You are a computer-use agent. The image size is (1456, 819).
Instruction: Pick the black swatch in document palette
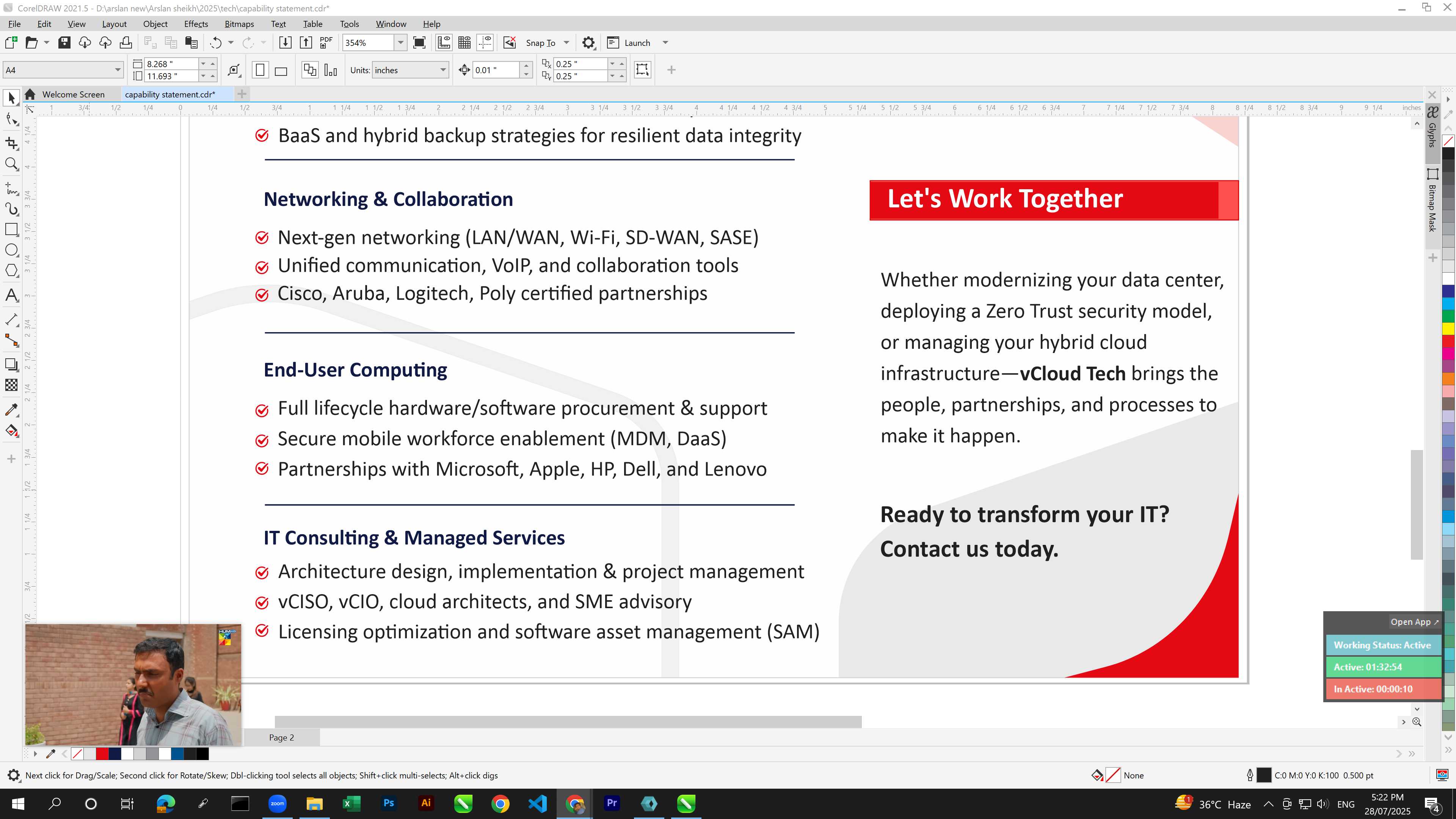pyautogui.click(x=202, y=753)
